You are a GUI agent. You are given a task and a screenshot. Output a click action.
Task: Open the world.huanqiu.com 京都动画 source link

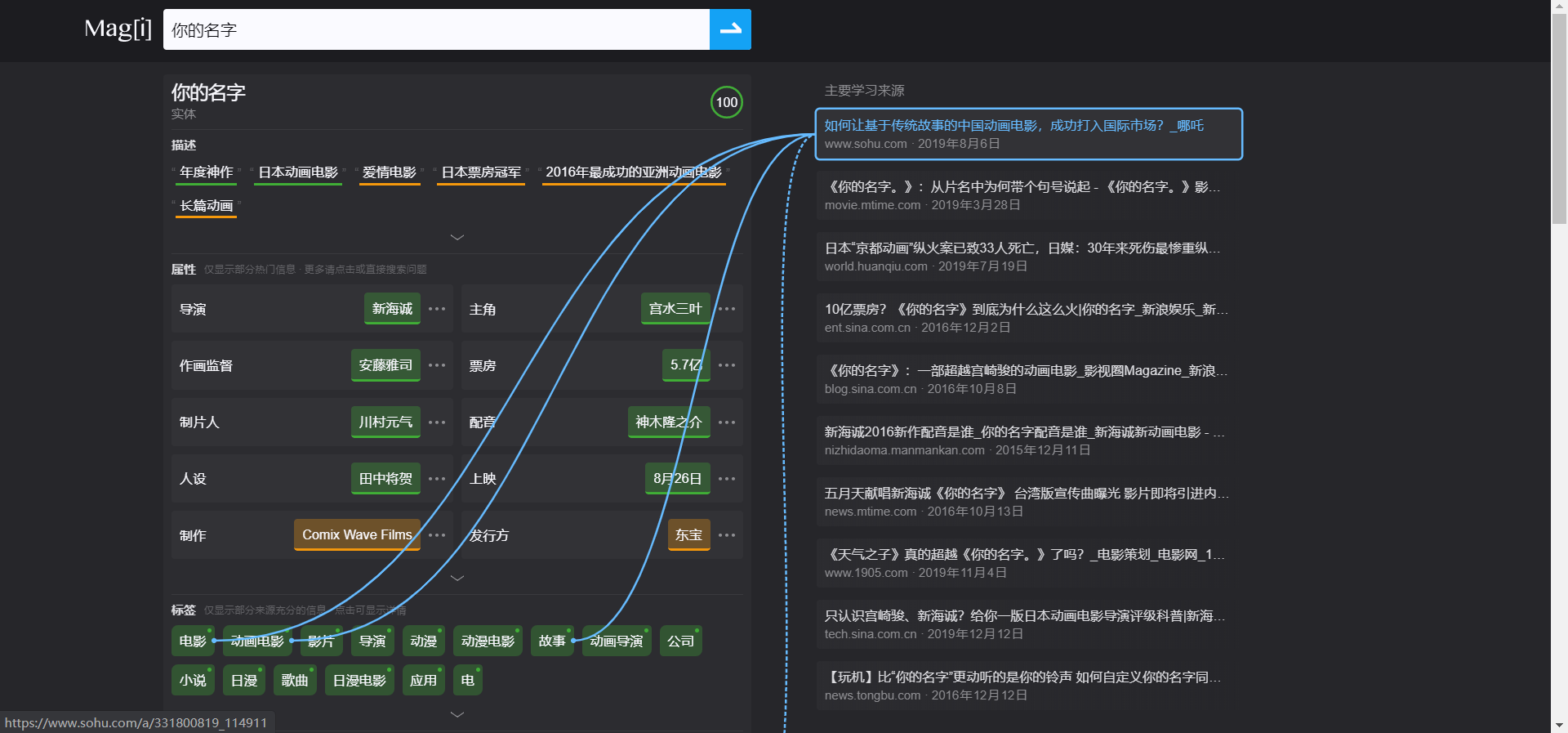point(1029,257)
